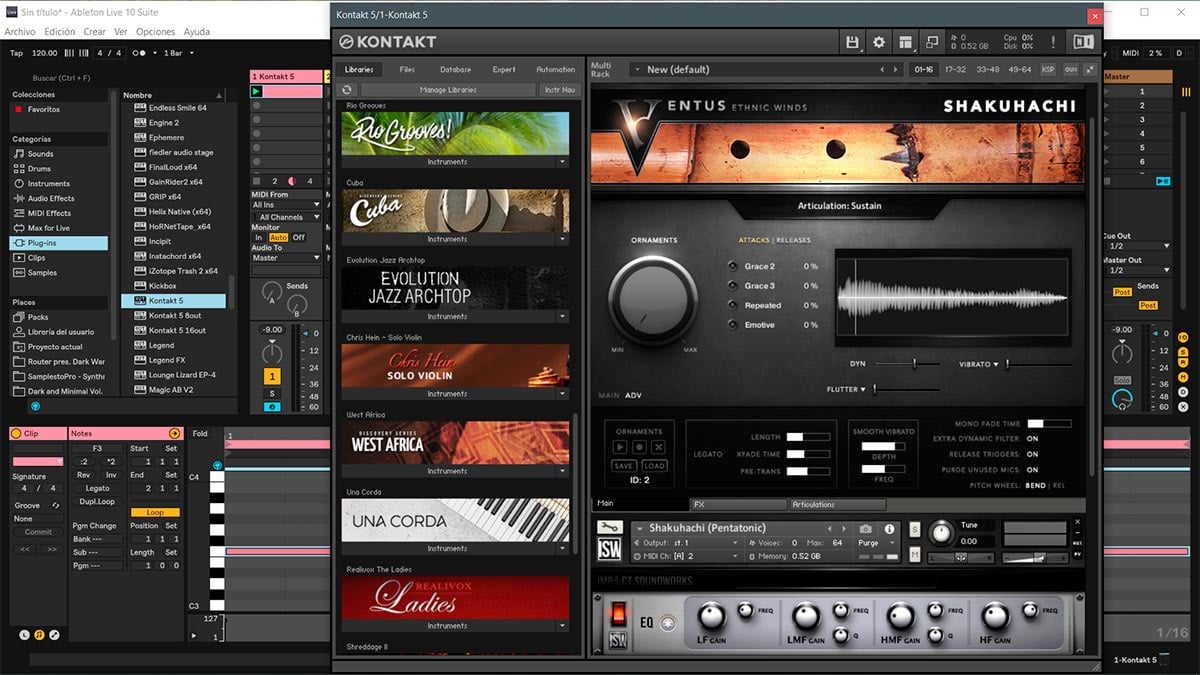The height and width of the screenshot is (675, 1200).
Task: Click the exclamation panic icon in Kontakt
Action: coord(1052,42)
